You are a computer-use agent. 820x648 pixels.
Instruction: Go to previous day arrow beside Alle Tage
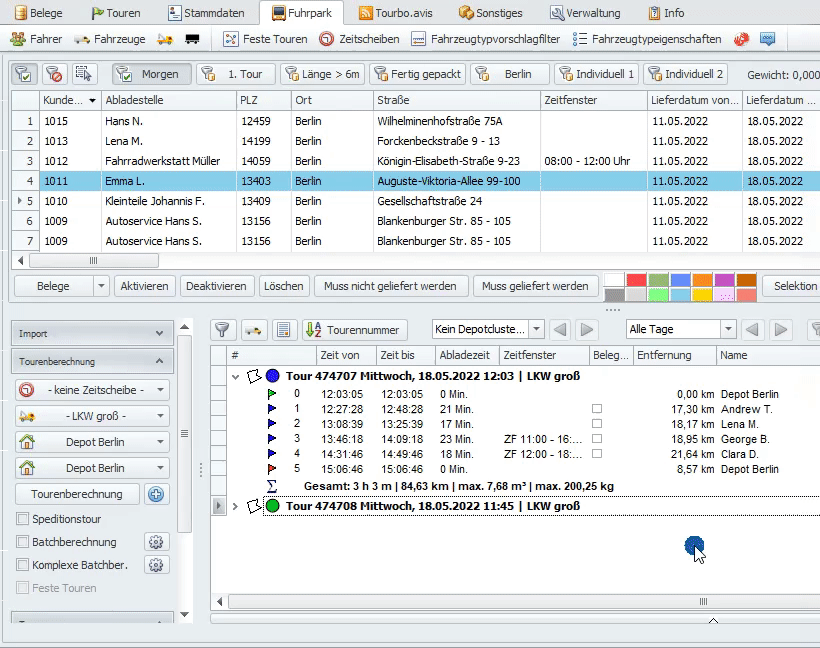[752, 329]
